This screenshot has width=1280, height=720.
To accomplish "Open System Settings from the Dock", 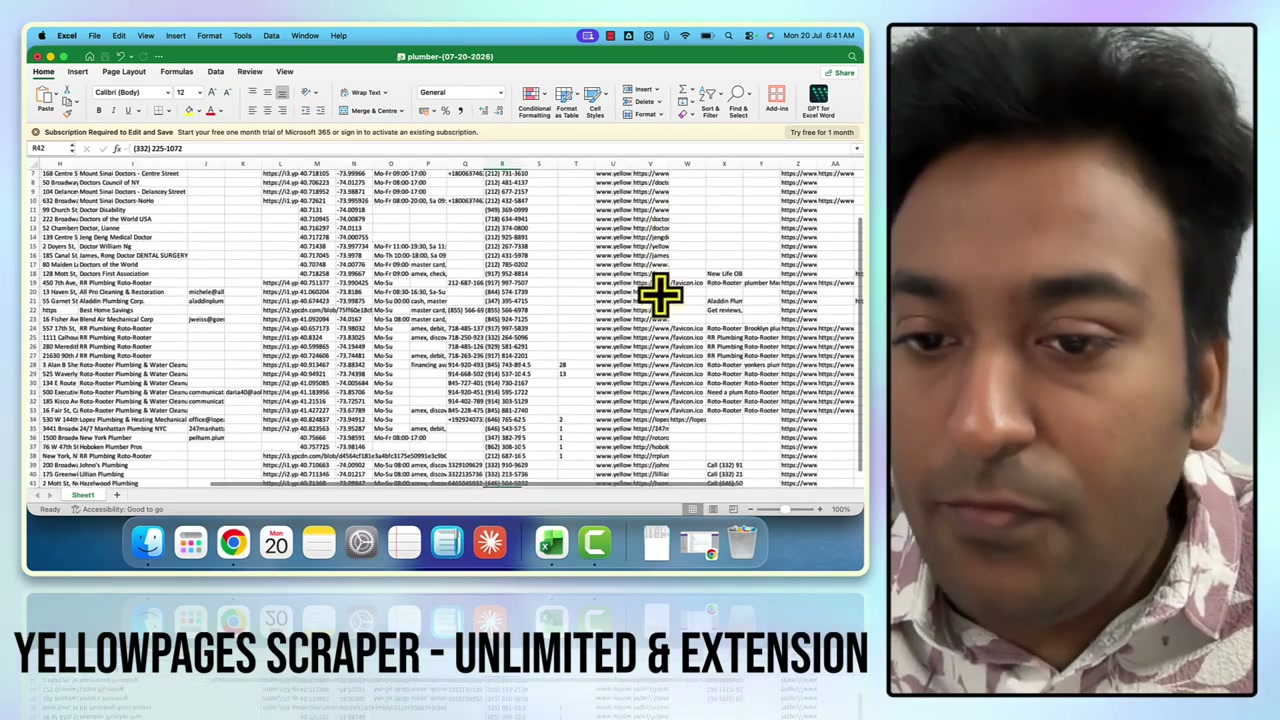I will (361, 542).
